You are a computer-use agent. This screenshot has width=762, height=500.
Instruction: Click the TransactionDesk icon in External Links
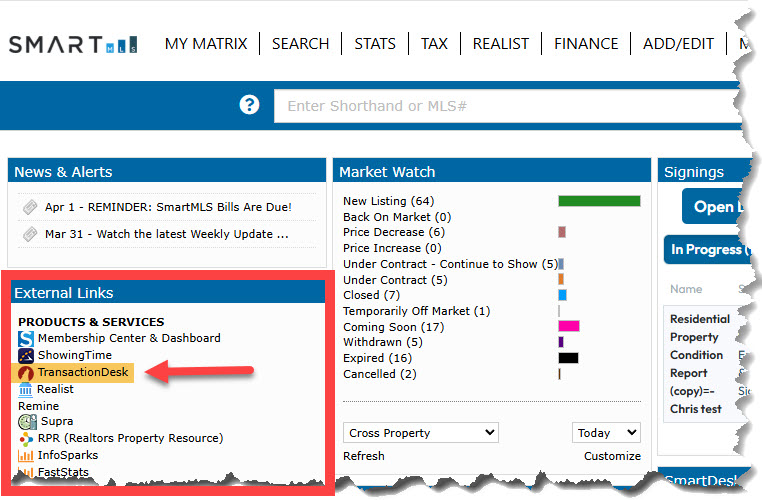(x=26, y=373)
